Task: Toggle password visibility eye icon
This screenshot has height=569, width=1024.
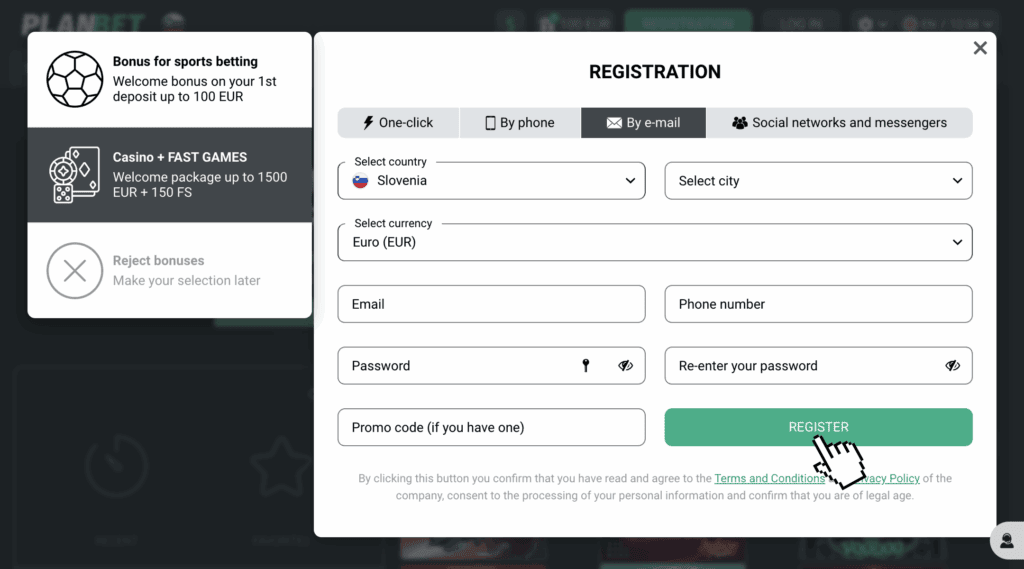Action: point(626,366)
